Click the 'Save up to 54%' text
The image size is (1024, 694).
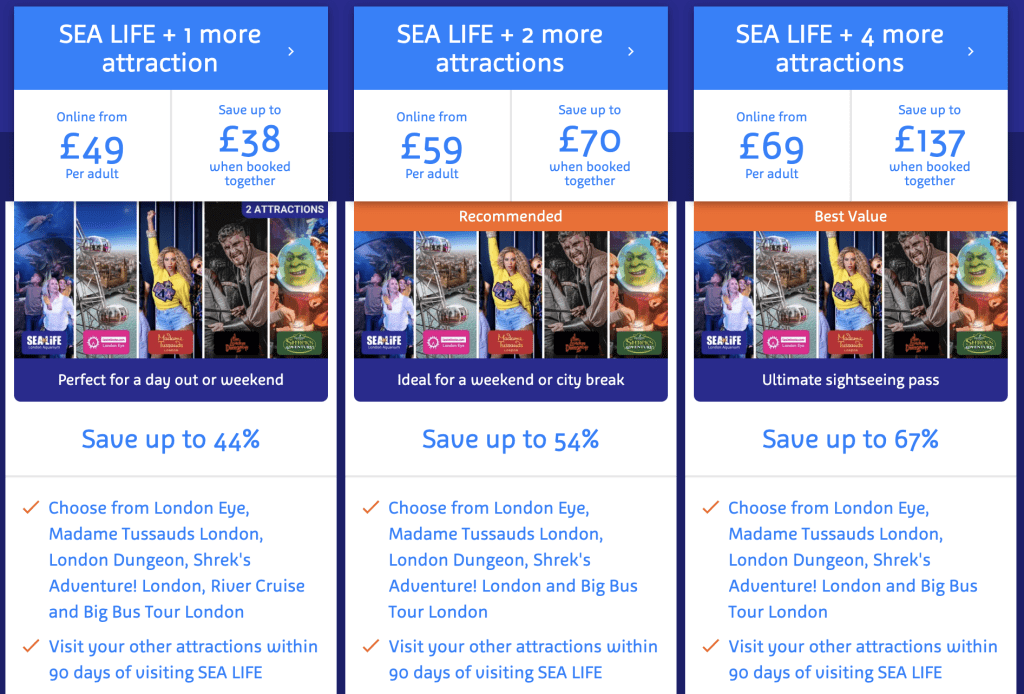pyautogui.click(x=510, y=439)
